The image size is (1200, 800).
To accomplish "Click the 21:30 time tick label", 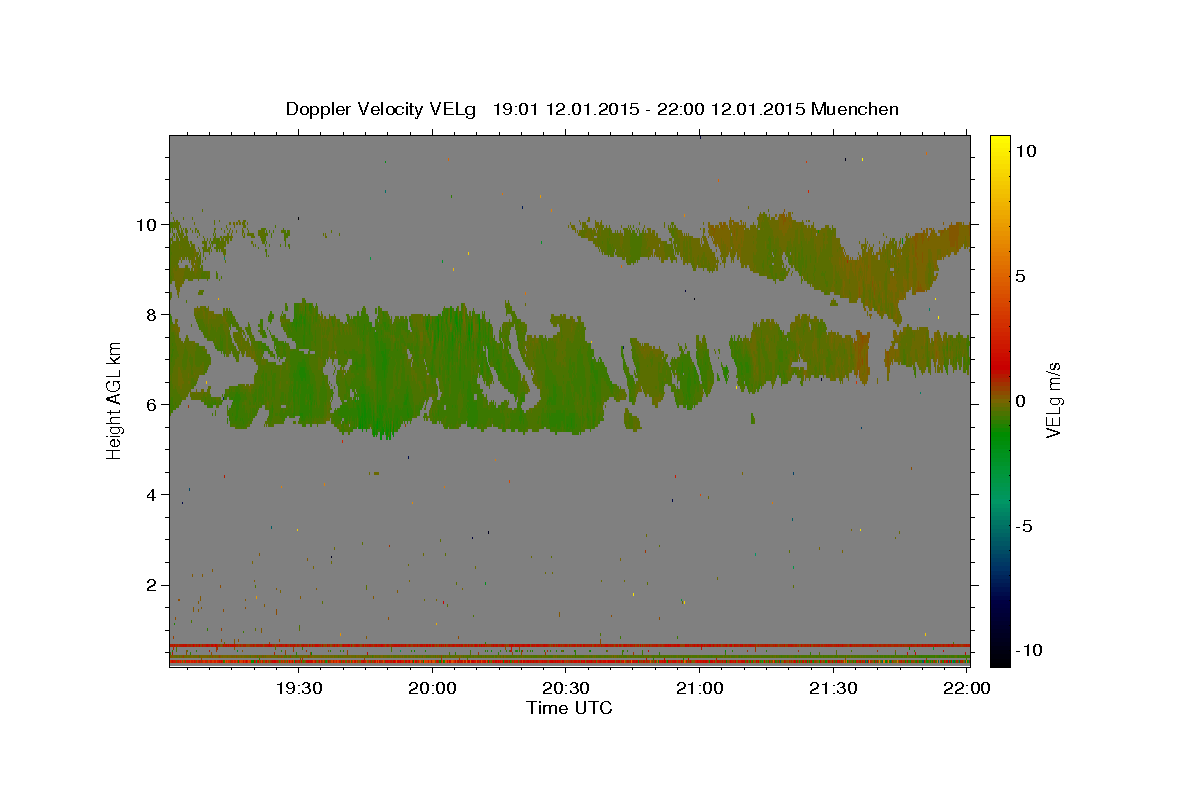I will (833, 688).
